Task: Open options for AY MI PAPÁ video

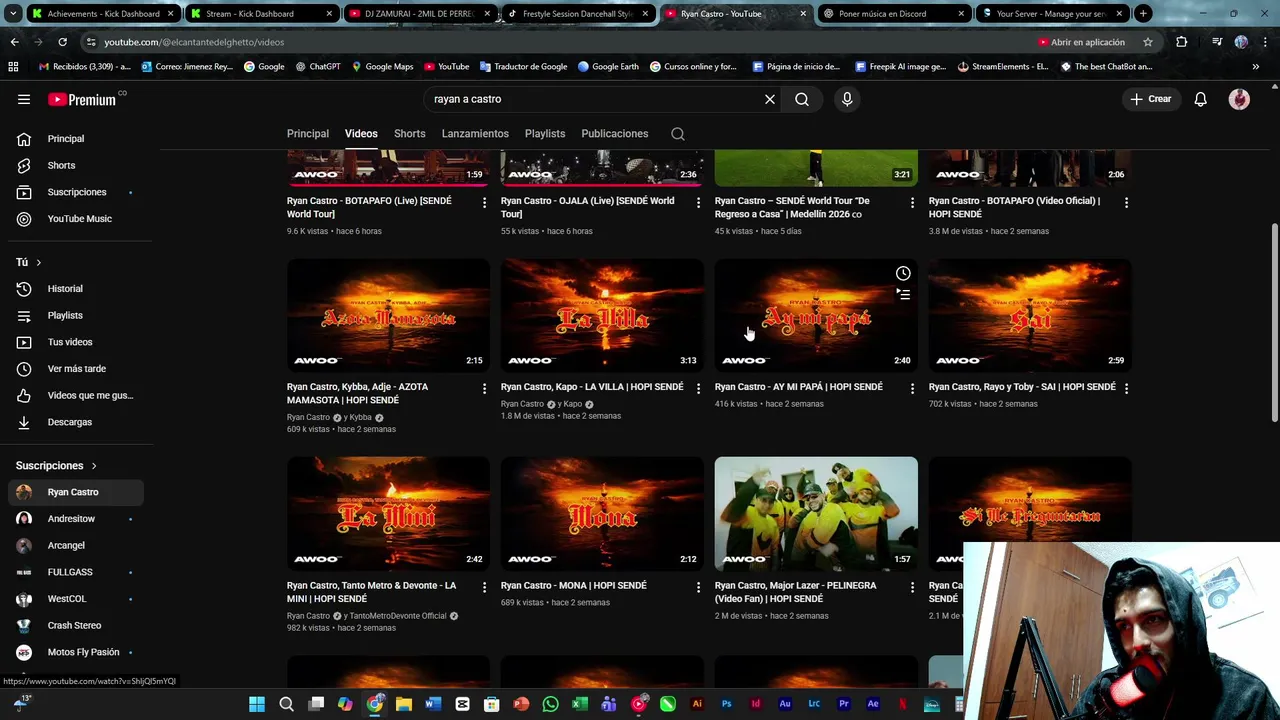Action: [912, 388]
